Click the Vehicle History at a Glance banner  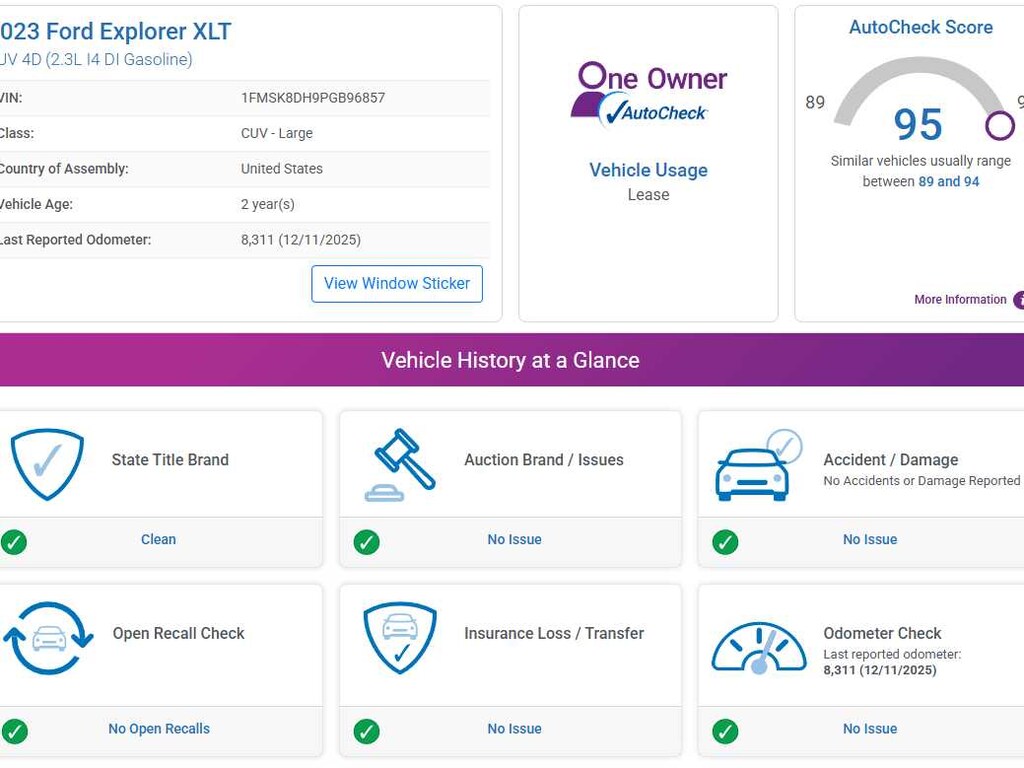click(x=510, y=360)
